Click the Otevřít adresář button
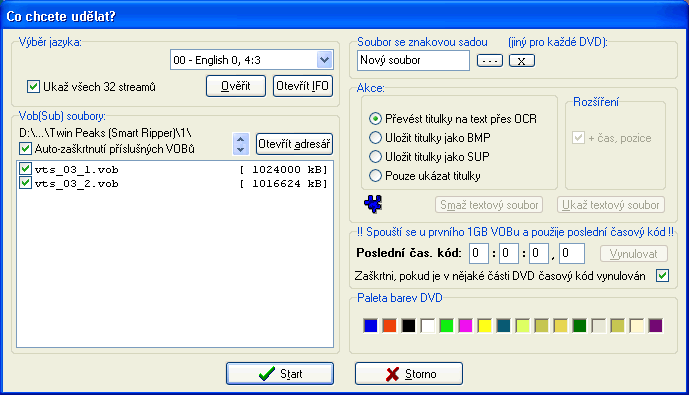 tap(294, 144)
